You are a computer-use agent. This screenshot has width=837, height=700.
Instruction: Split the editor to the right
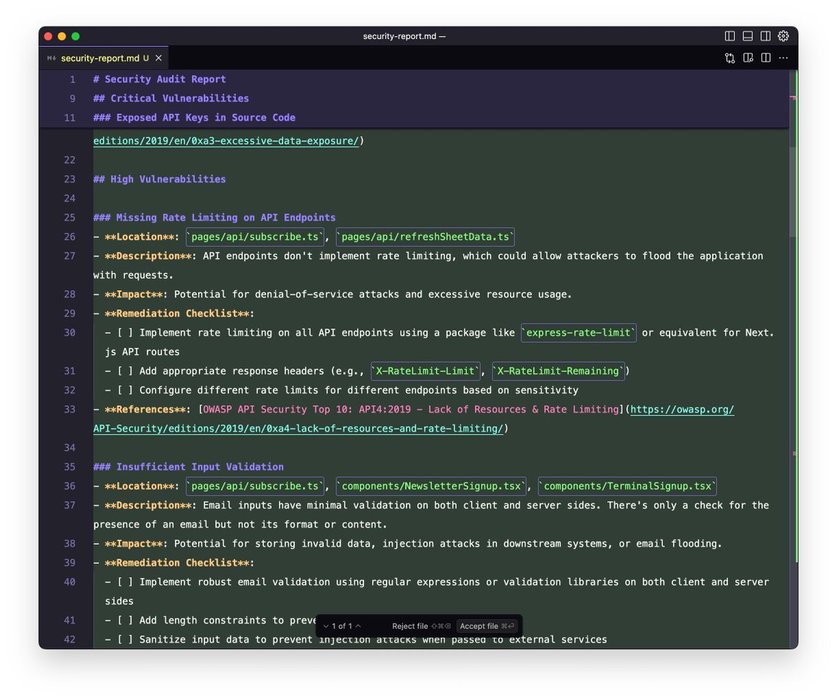click(x=766, y=58)
